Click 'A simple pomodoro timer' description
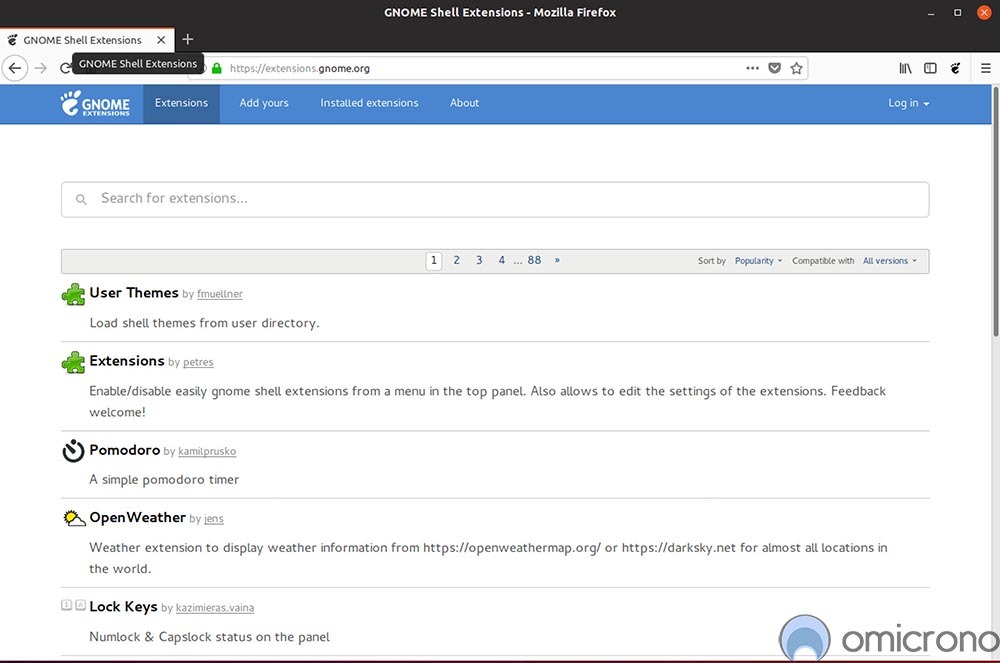The height and width of the screenshot is (663, 1000). pos(164,479)
